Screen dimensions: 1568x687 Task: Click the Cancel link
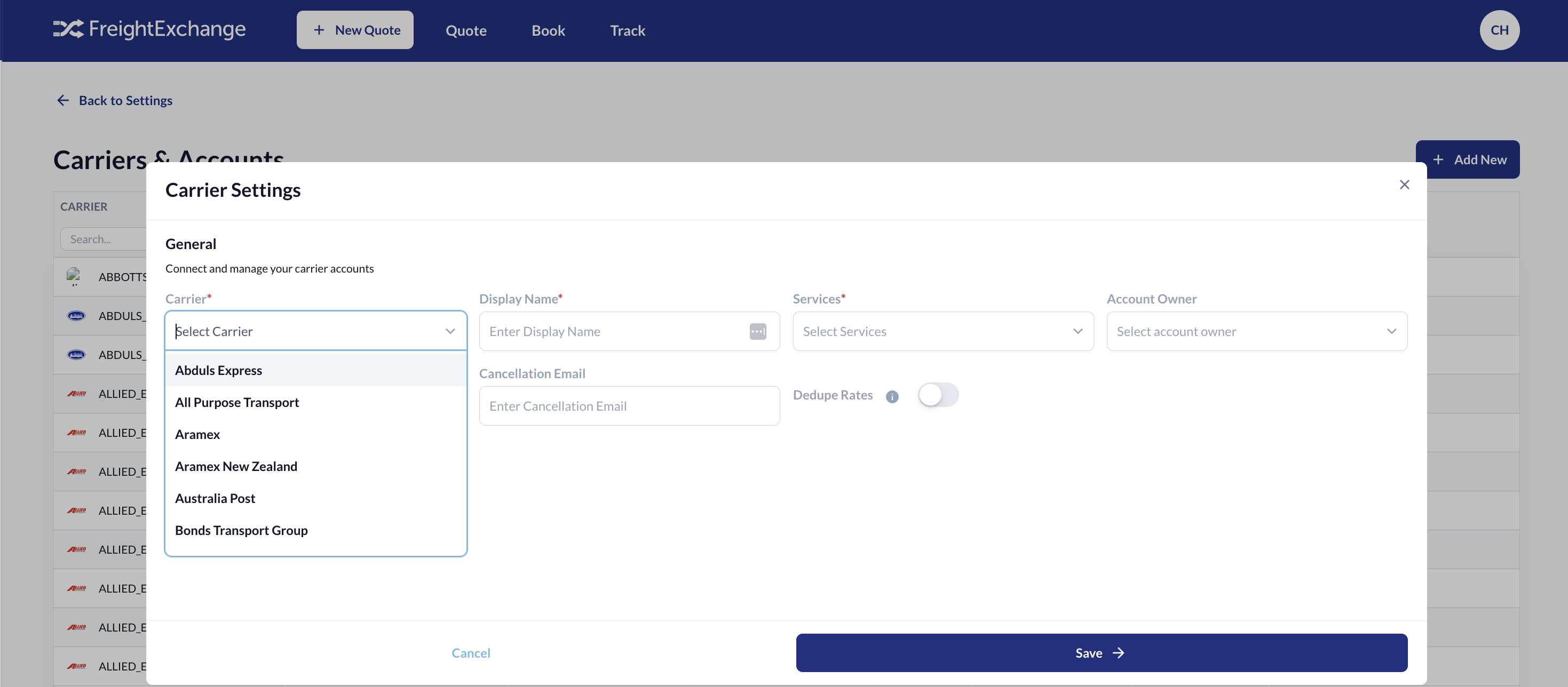pos(471,653)
